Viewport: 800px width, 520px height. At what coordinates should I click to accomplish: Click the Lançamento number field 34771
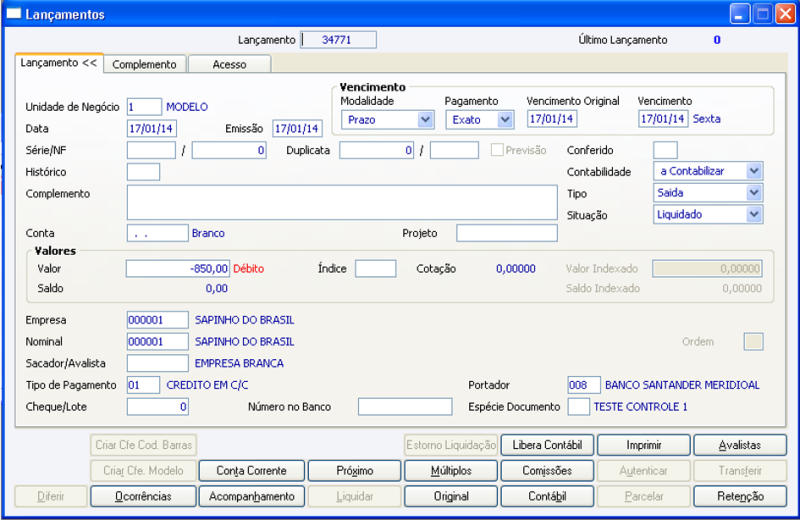[x=339, y=40]
